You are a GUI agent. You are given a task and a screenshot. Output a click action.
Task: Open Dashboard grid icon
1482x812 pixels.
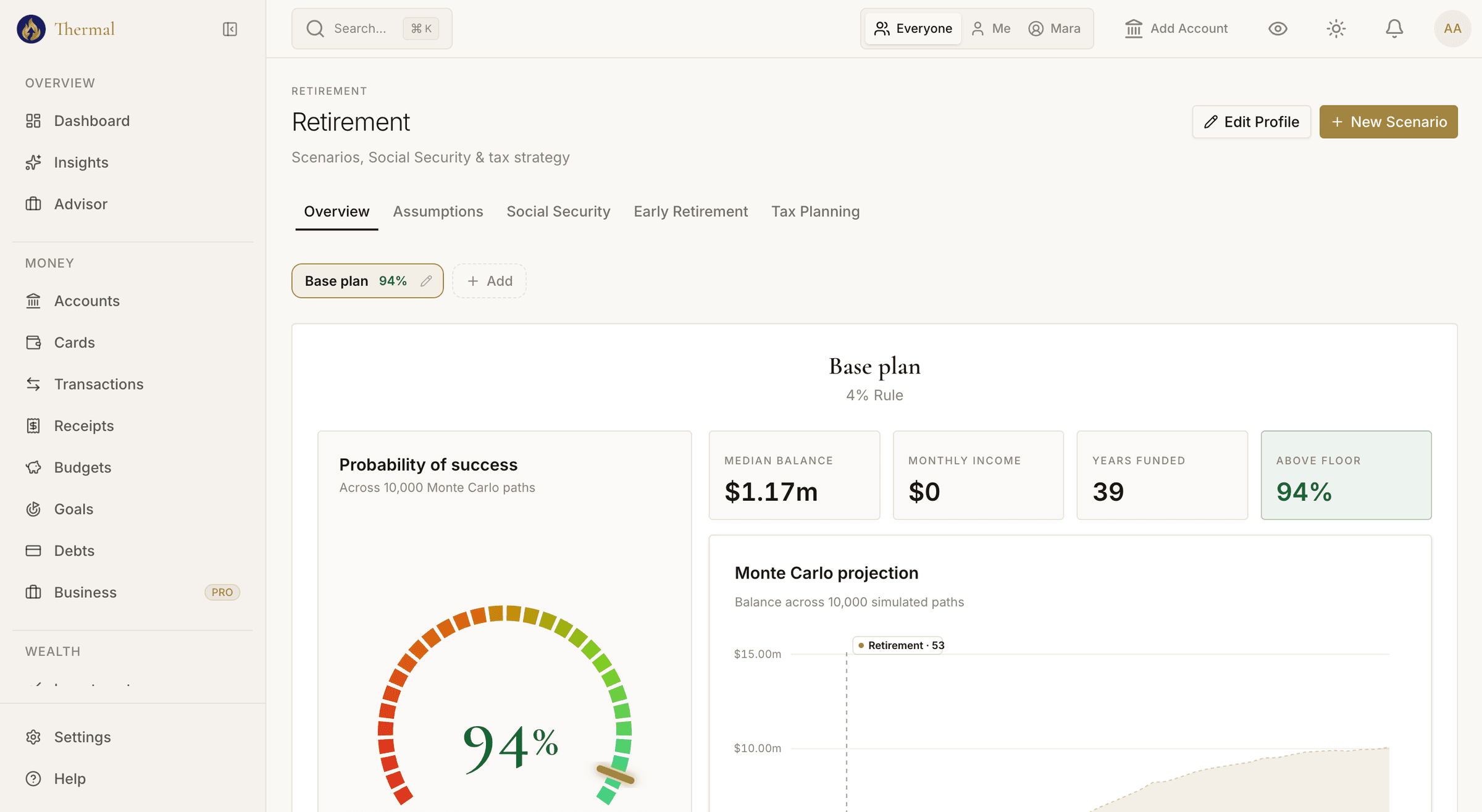pos(33,121)
